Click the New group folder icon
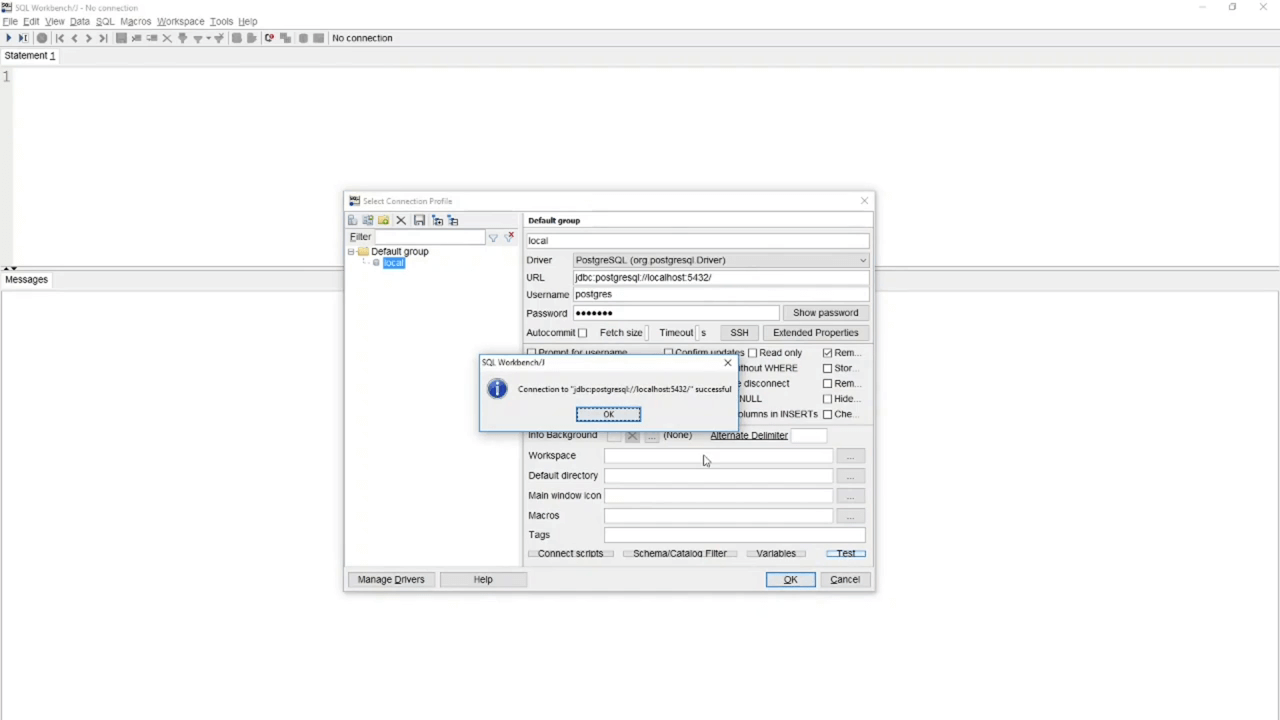The height and width of the screenshot is (720, 1280). click(x=383, y=220)
